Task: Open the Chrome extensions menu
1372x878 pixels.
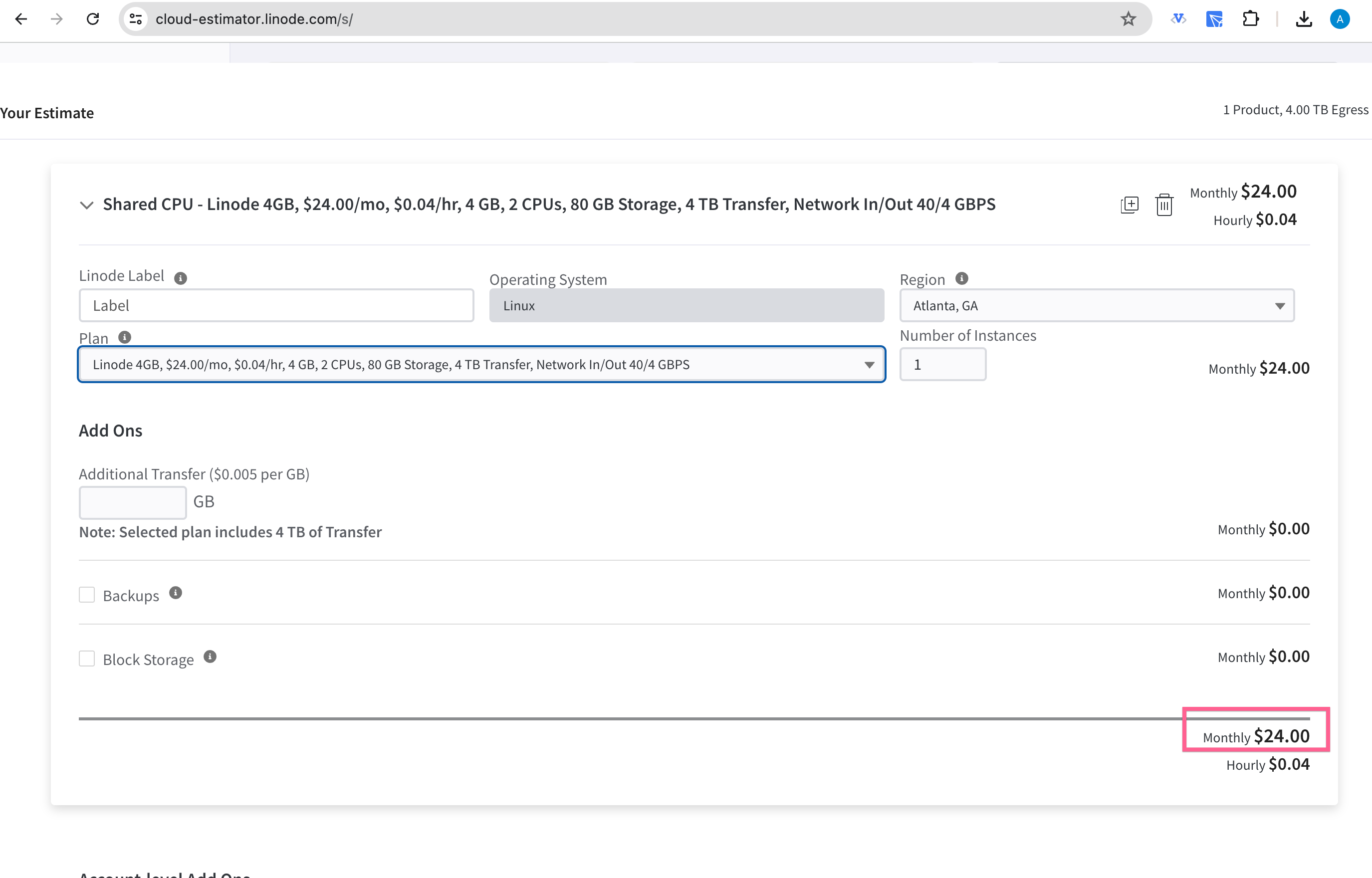Action: coord(1252,19)
